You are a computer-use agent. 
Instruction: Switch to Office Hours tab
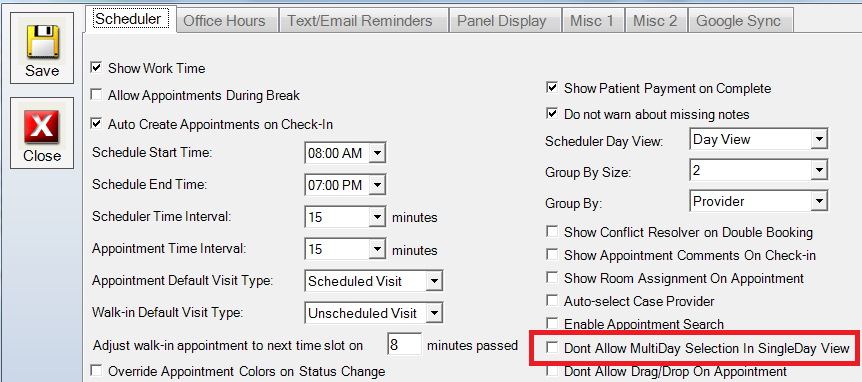[x=224, y=21]
